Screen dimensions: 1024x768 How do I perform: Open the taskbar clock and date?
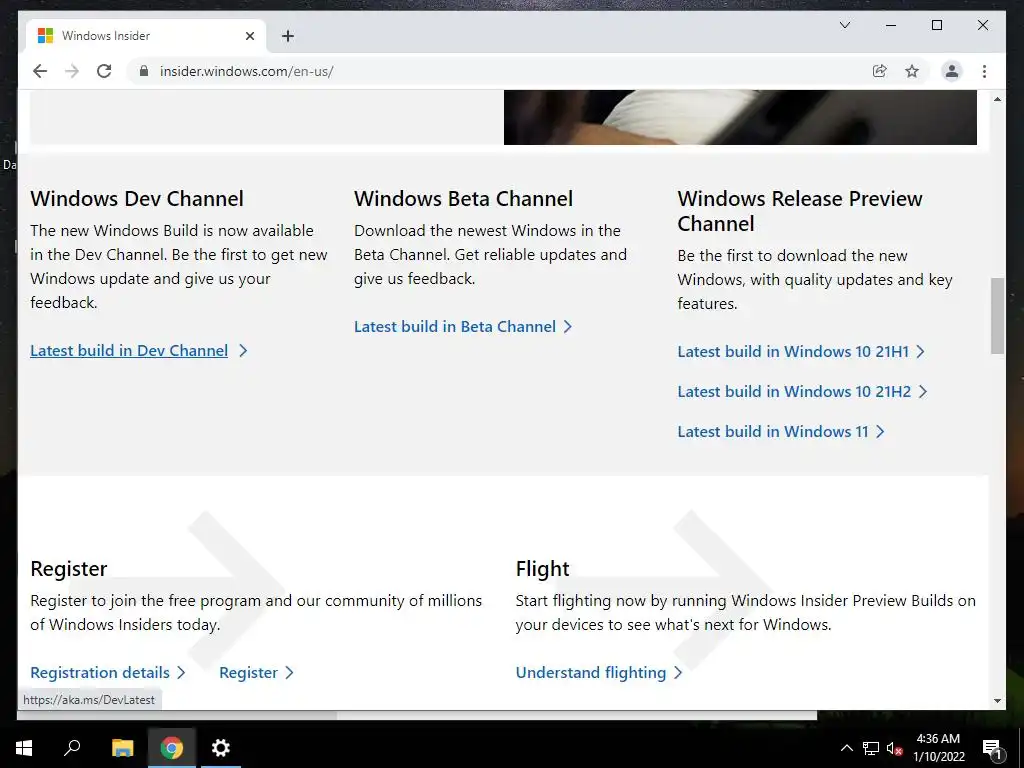pos(938,748)
